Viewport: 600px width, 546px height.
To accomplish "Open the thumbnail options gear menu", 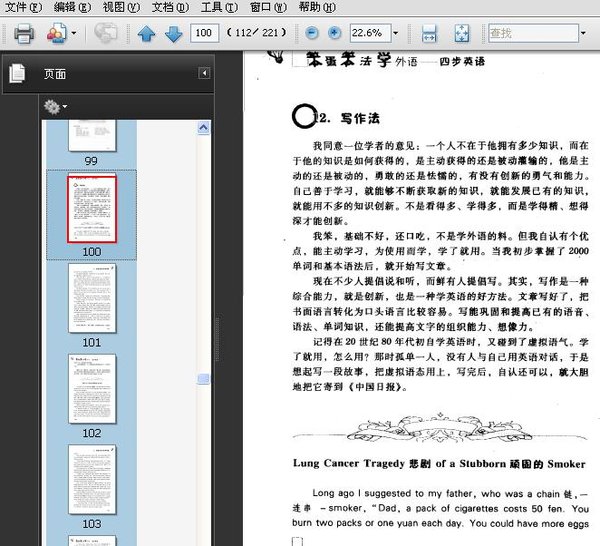I will 55,107.
